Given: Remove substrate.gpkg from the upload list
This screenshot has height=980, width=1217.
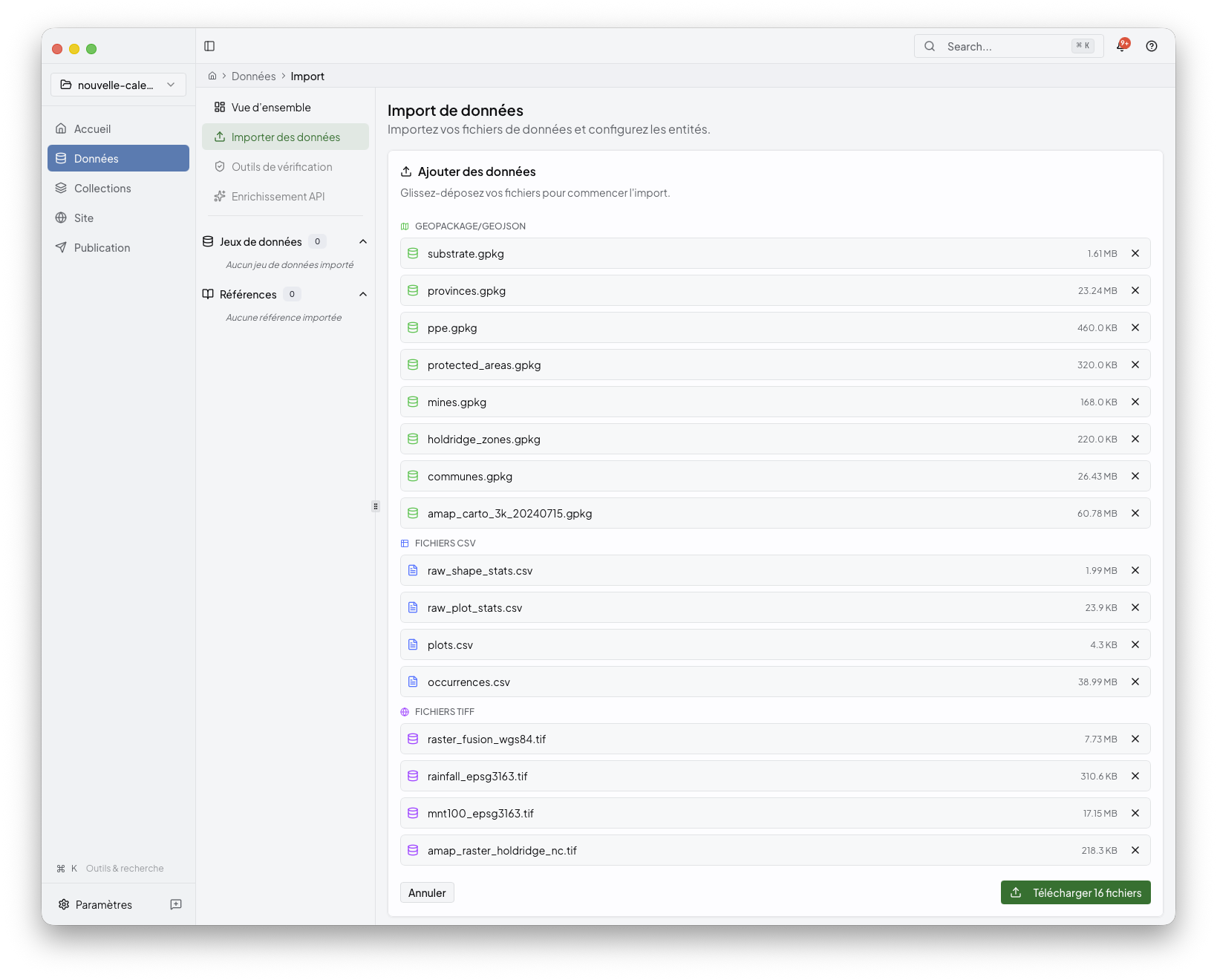Looking at the screenshot, I should [x=1135, y=253].
